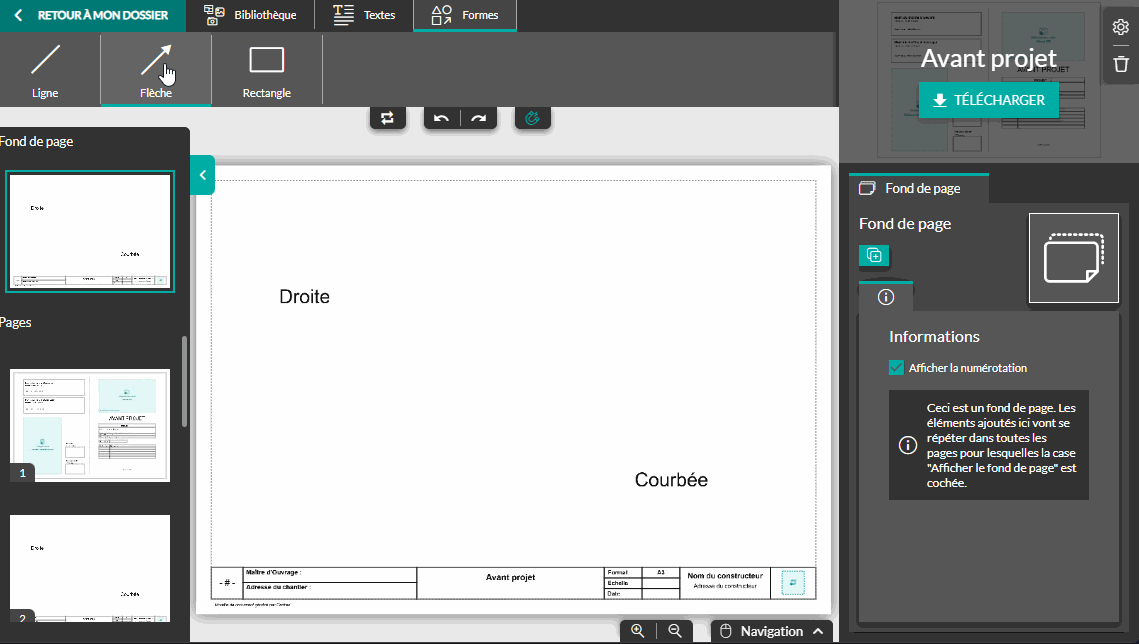Zoom out with the magnifier minus
Viewport: 1139px width, 644px height.
coord(675,631)
